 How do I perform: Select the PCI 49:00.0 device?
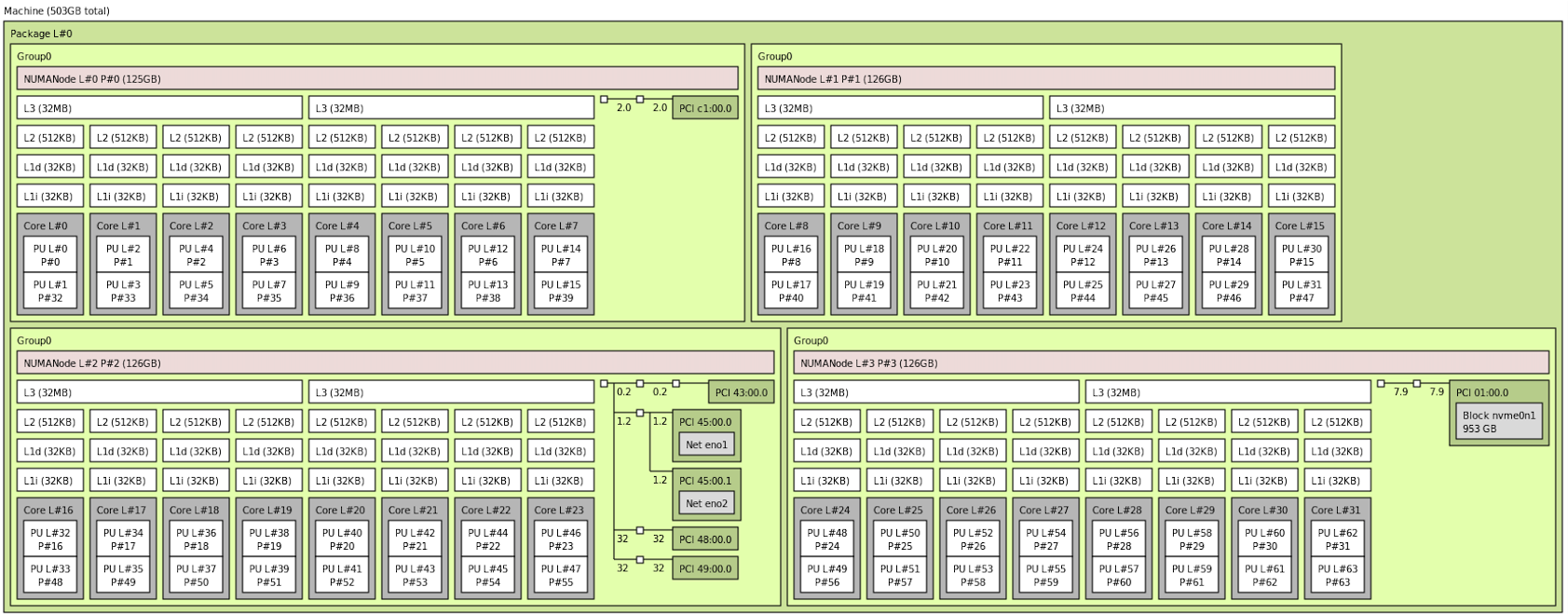[x=705, y=568]
